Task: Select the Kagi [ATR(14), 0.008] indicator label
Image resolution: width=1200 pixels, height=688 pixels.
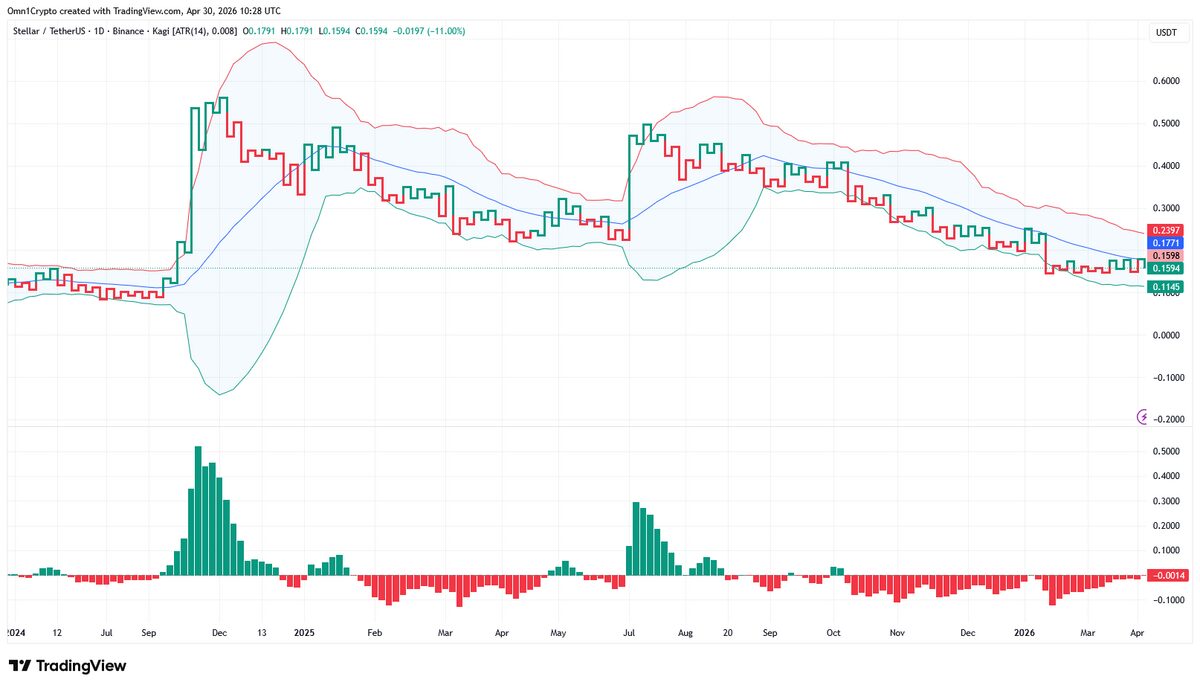Action: coord(196,31)
